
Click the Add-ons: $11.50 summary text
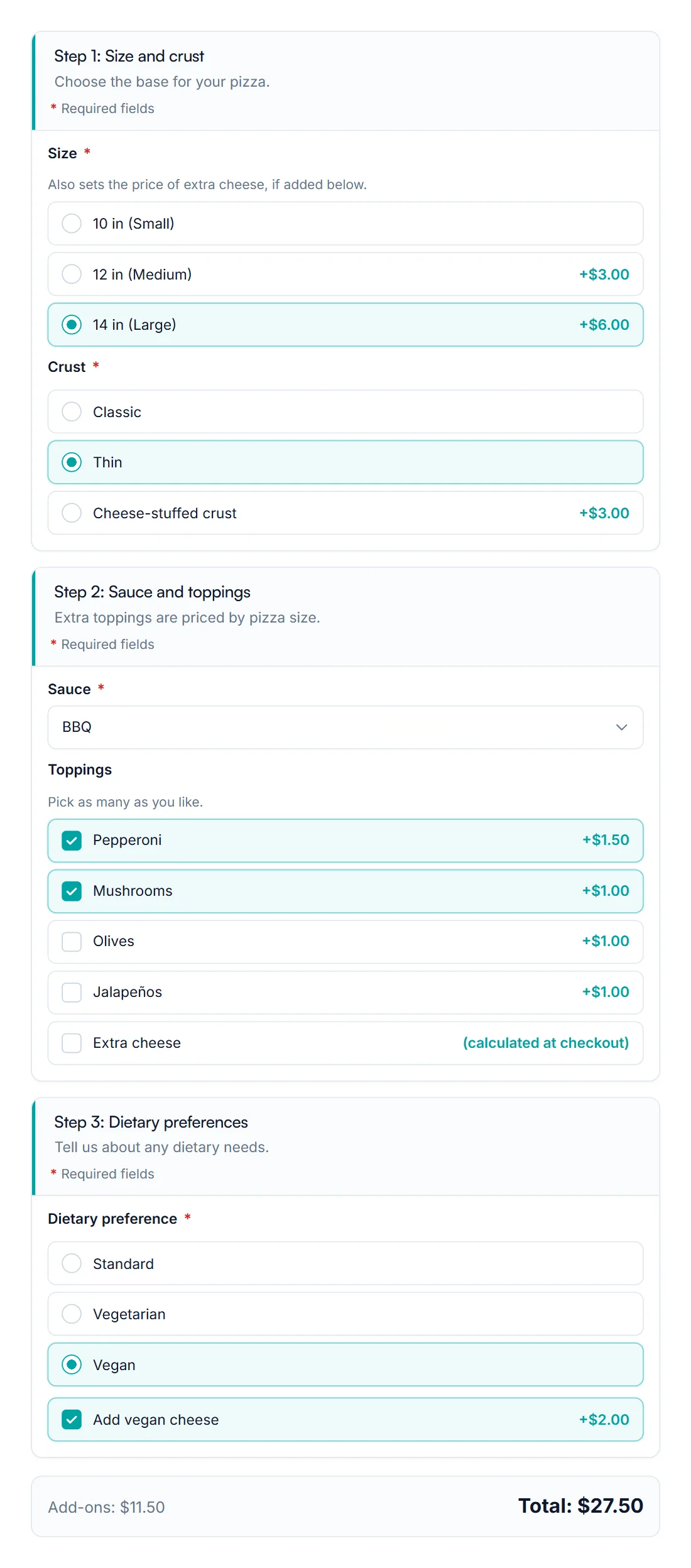tap(106, 1507)
